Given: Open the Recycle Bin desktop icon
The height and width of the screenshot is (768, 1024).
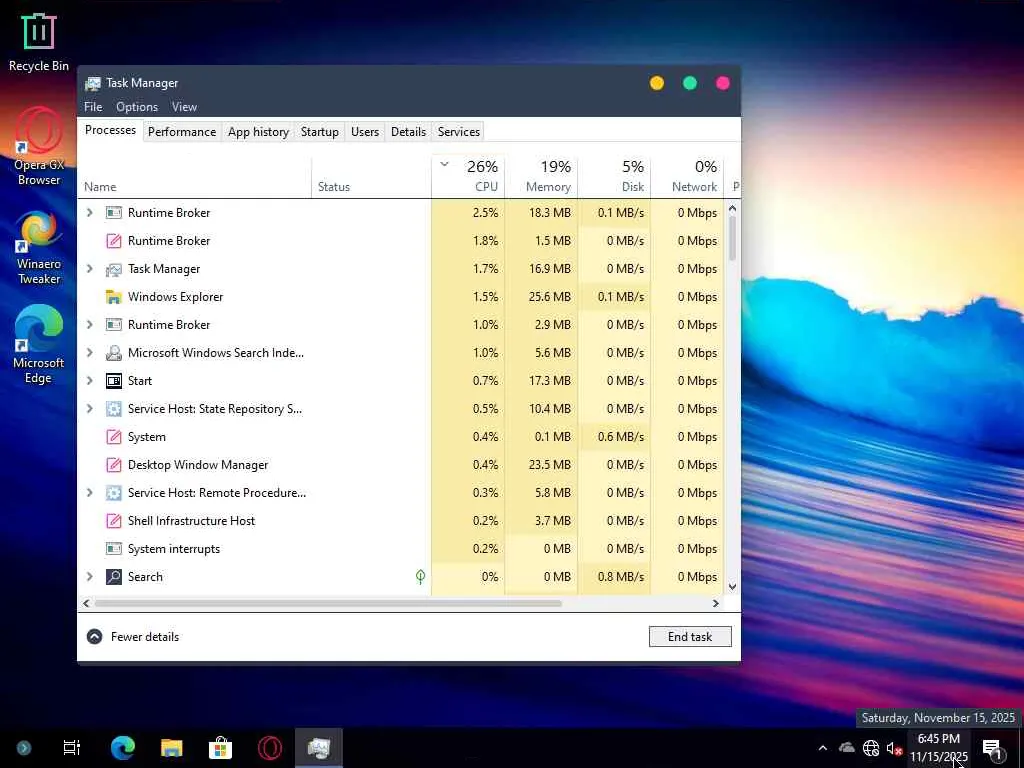Looking at the screenshot, I should [39, 42].
